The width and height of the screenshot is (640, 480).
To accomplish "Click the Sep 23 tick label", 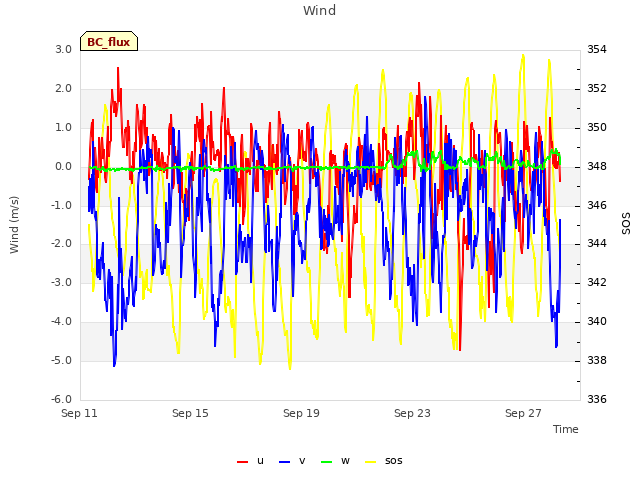I will pos(412,413).
